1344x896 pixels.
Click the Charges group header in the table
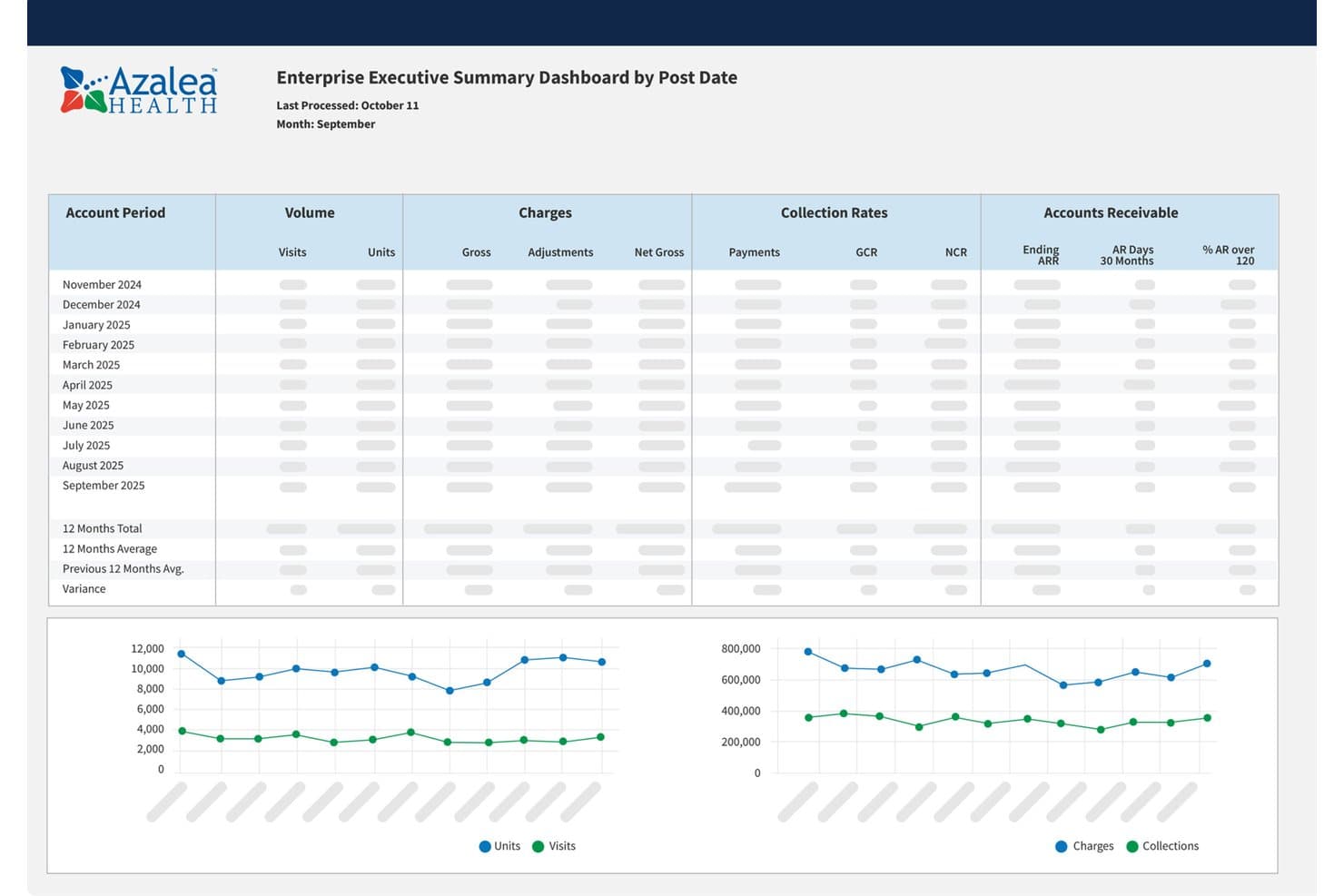coord(545,212)
